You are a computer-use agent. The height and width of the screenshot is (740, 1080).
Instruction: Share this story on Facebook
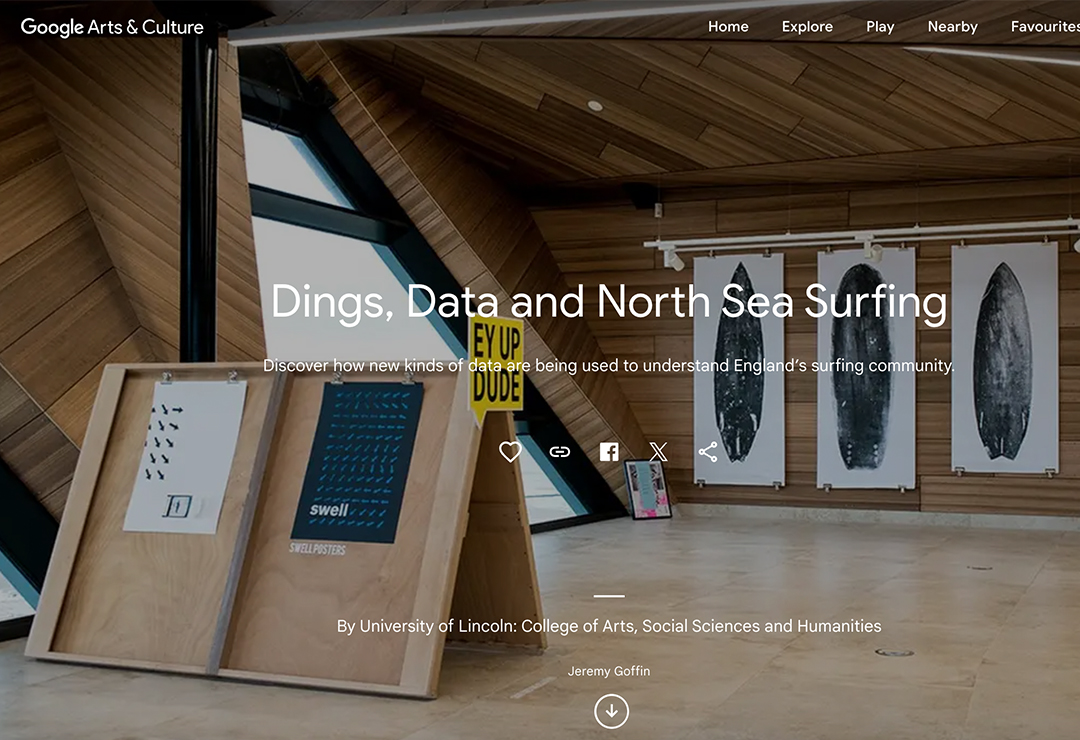[x=609, y=452]
